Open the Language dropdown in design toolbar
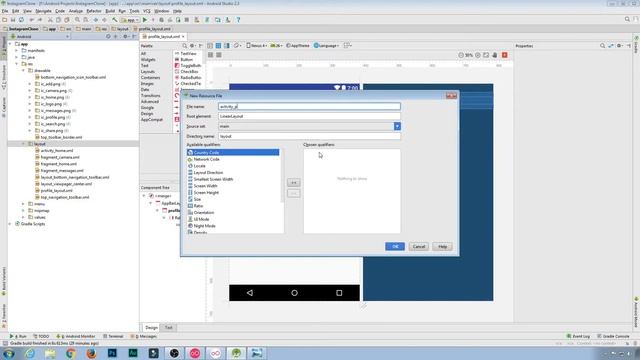The height and width of the screenshot is (360, 640). click(x=327, y=46)
